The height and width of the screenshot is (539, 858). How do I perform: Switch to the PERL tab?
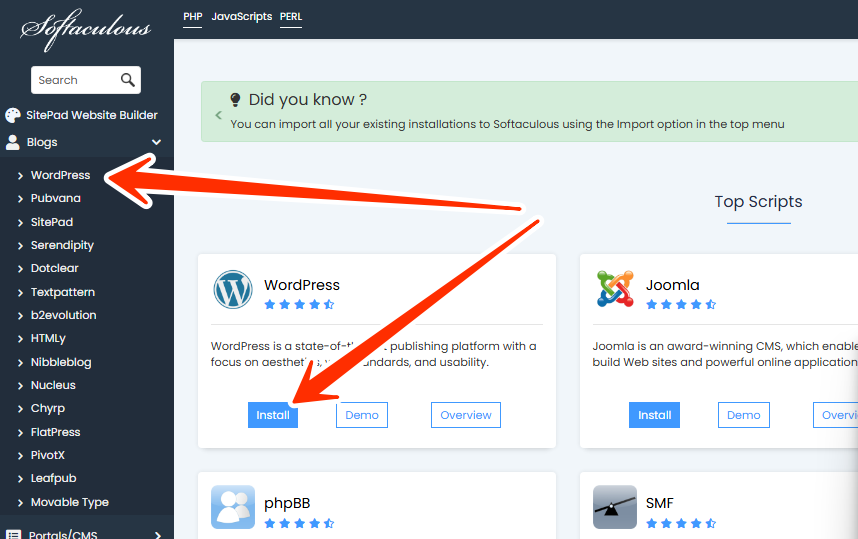[291, 17]
